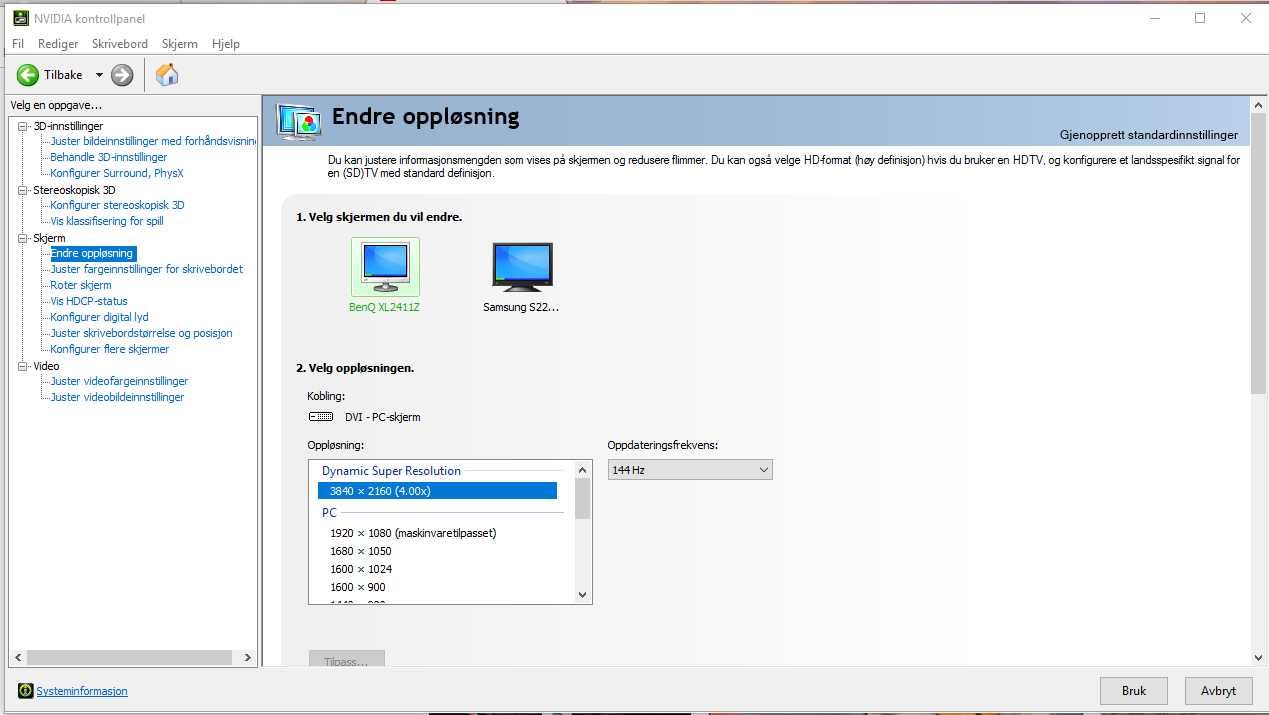The height and width of the screenshot is (715, 1269).
Task: Open the Hjelp menu
Action: (x=226, y=44)
